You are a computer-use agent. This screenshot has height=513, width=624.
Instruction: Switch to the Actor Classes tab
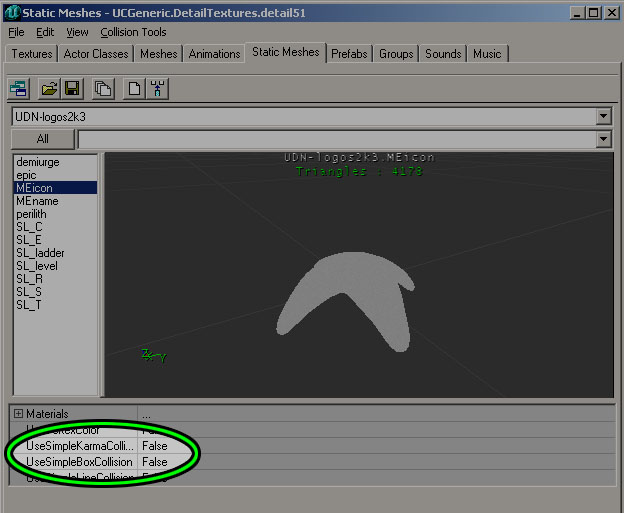point(96,54)
